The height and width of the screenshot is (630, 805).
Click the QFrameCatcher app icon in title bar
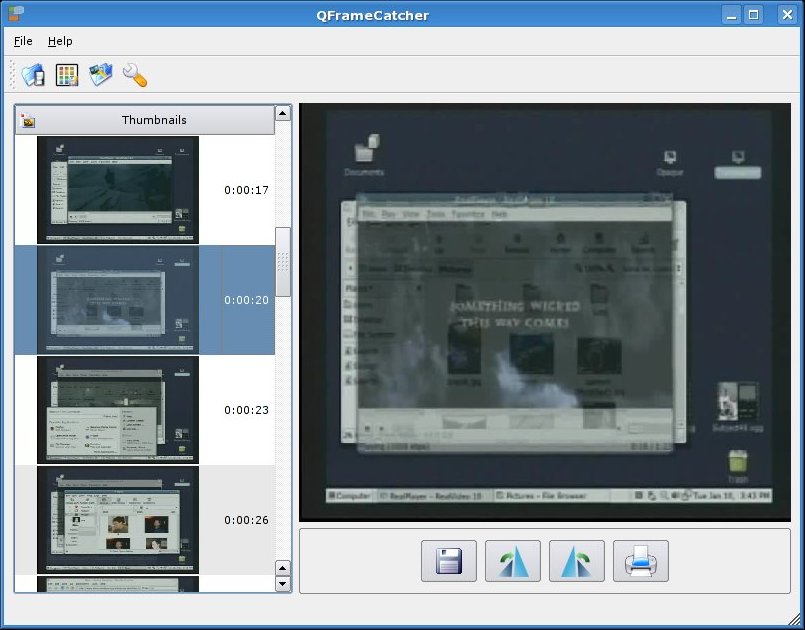point(15,14)
